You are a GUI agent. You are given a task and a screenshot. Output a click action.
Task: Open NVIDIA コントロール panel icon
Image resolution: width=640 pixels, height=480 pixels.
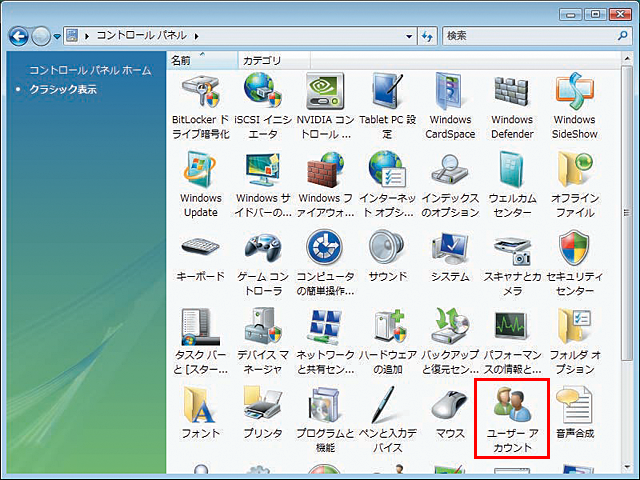(x=325, y=105)
